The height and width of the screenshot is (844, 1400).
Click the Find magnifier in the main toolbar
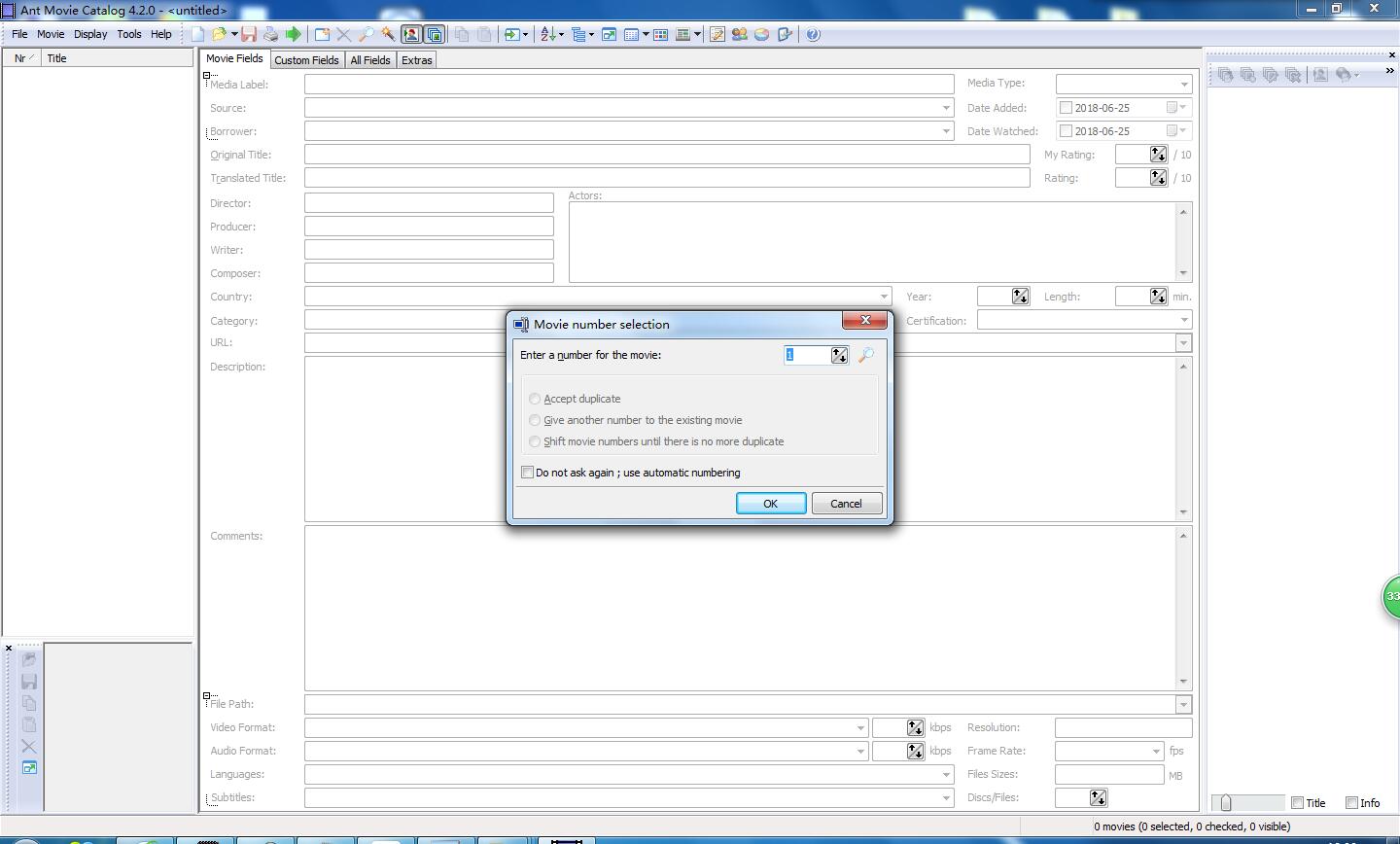(x=367, y=34)
